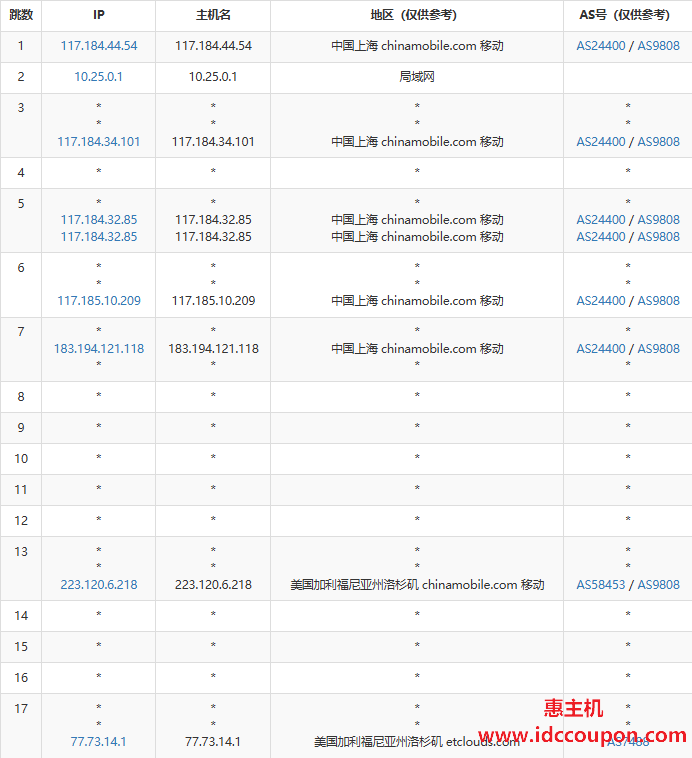692x758 pixels.
Task: Click the 10.25.0.1 IP link
Action: point(99,77)
